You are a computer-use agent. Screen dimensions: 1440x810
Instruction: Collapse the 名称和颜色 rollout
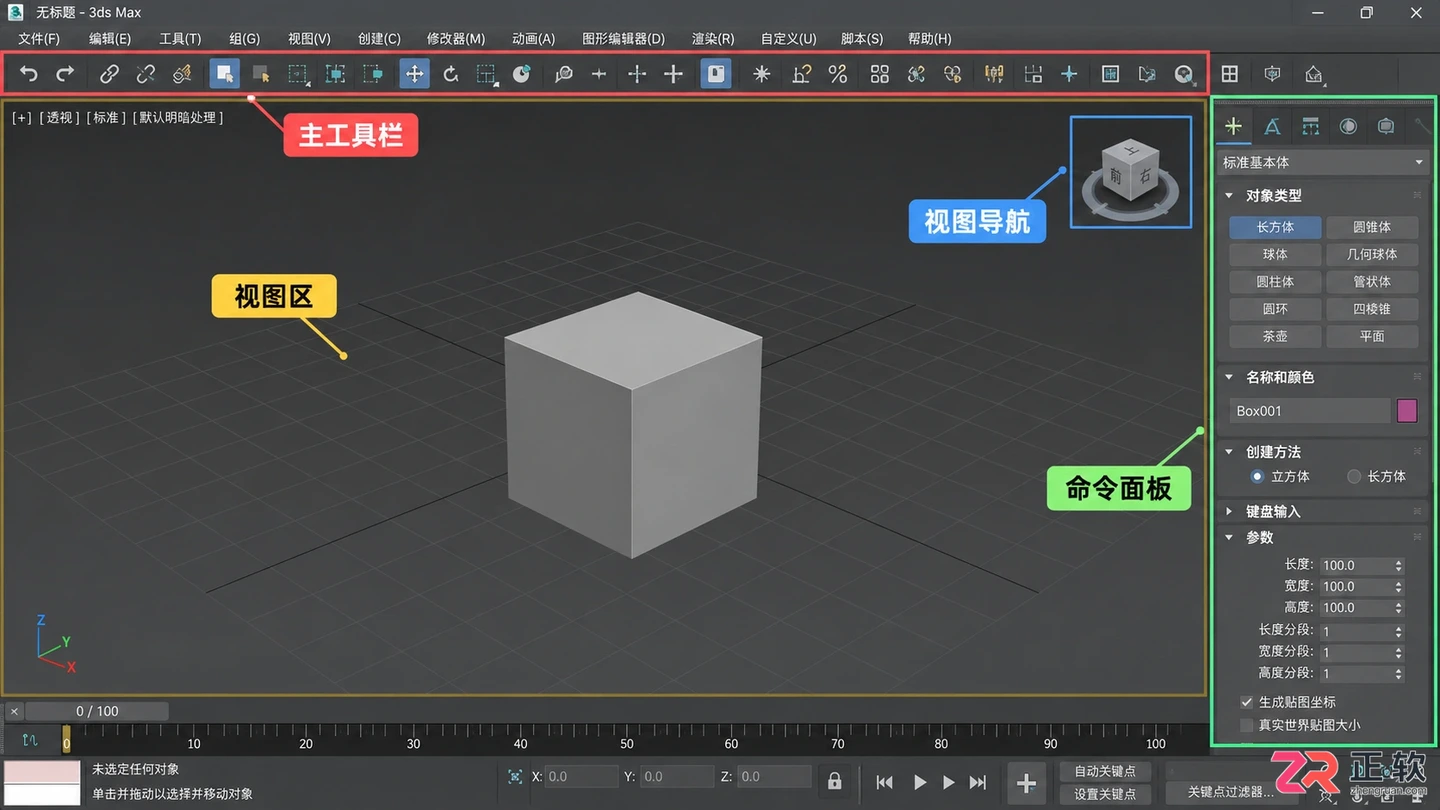pyautogui.click(x=1229, y=377)
